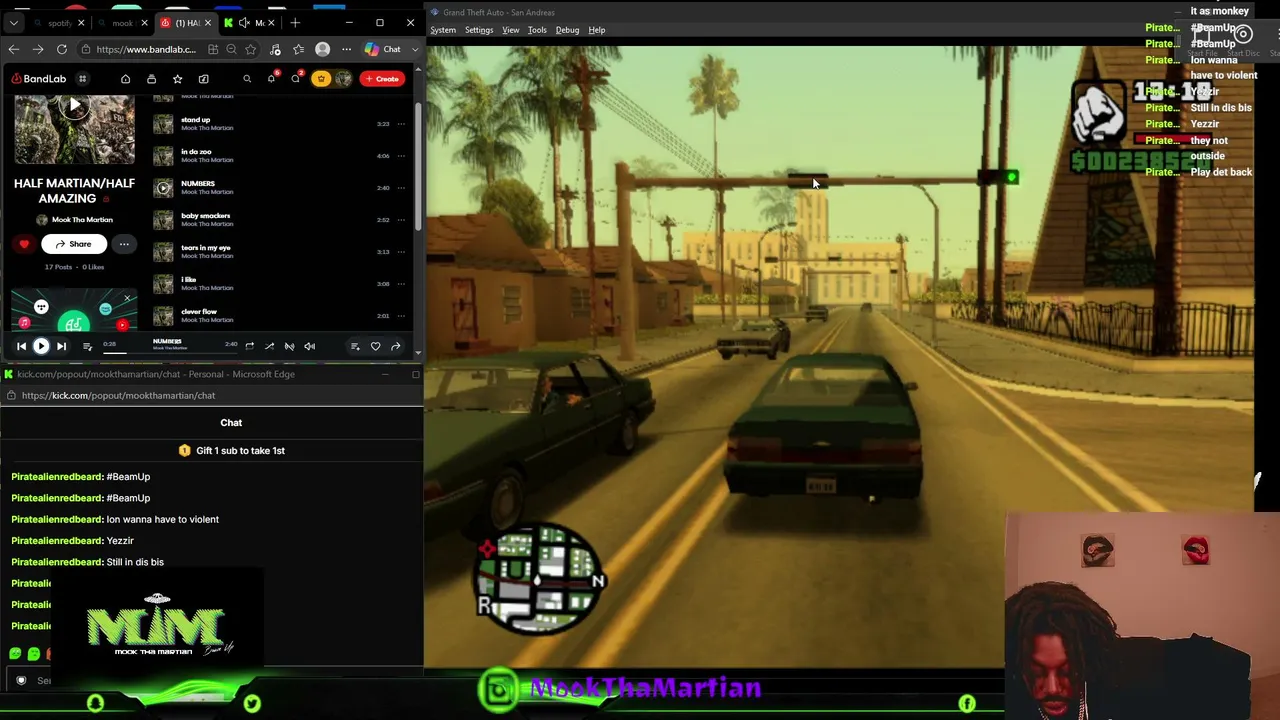
Task: Open artist Mook Tha Martian link under album title
Action: pos(82,220)
